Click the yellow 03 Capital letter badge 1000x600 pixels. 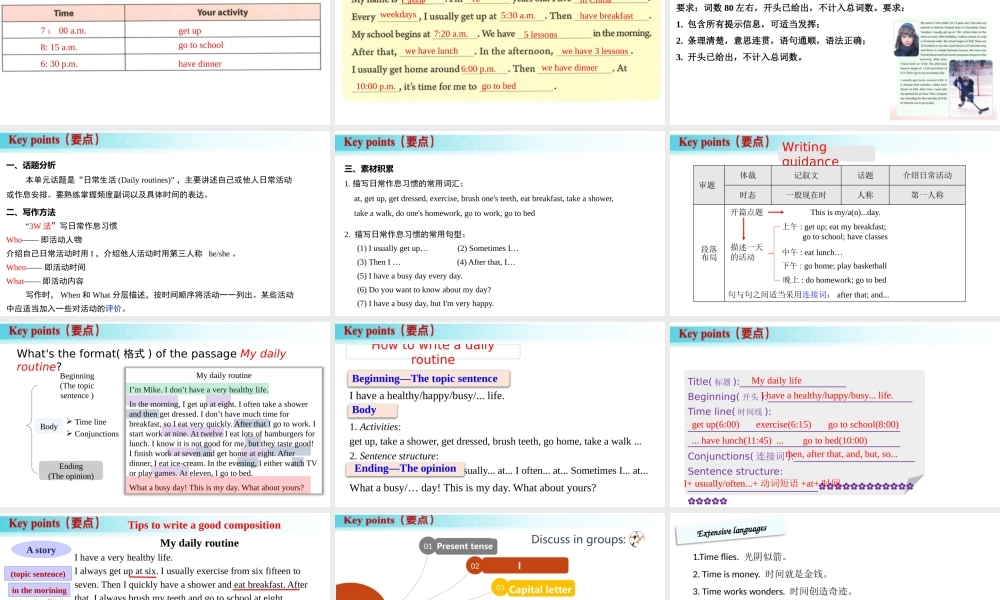click(x=533, y=589)
